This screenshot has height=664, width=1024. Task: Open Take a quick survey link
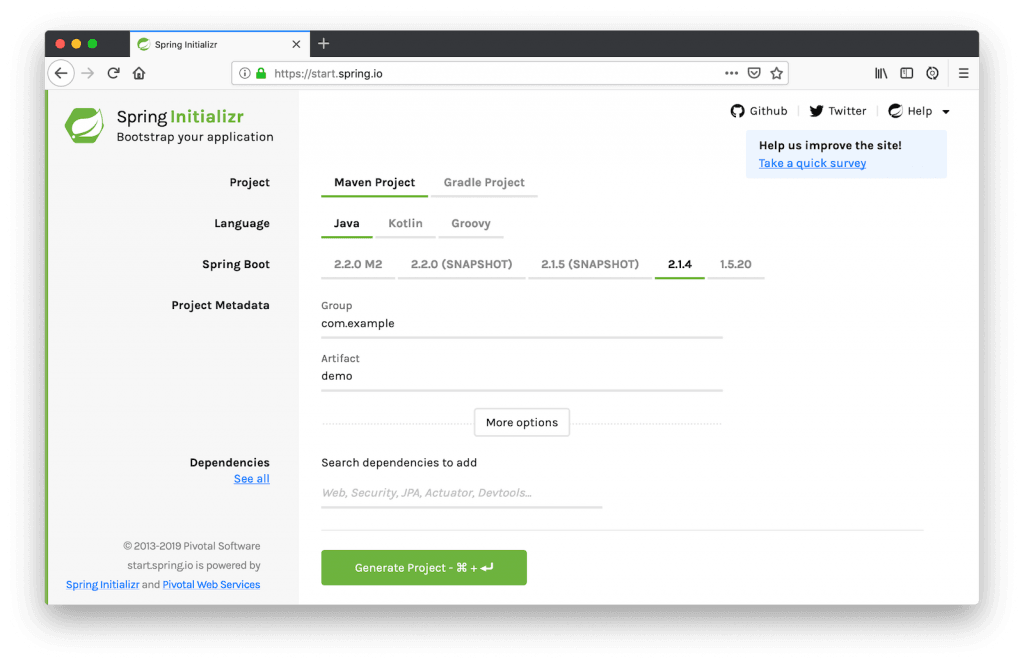tap(812, 163)
